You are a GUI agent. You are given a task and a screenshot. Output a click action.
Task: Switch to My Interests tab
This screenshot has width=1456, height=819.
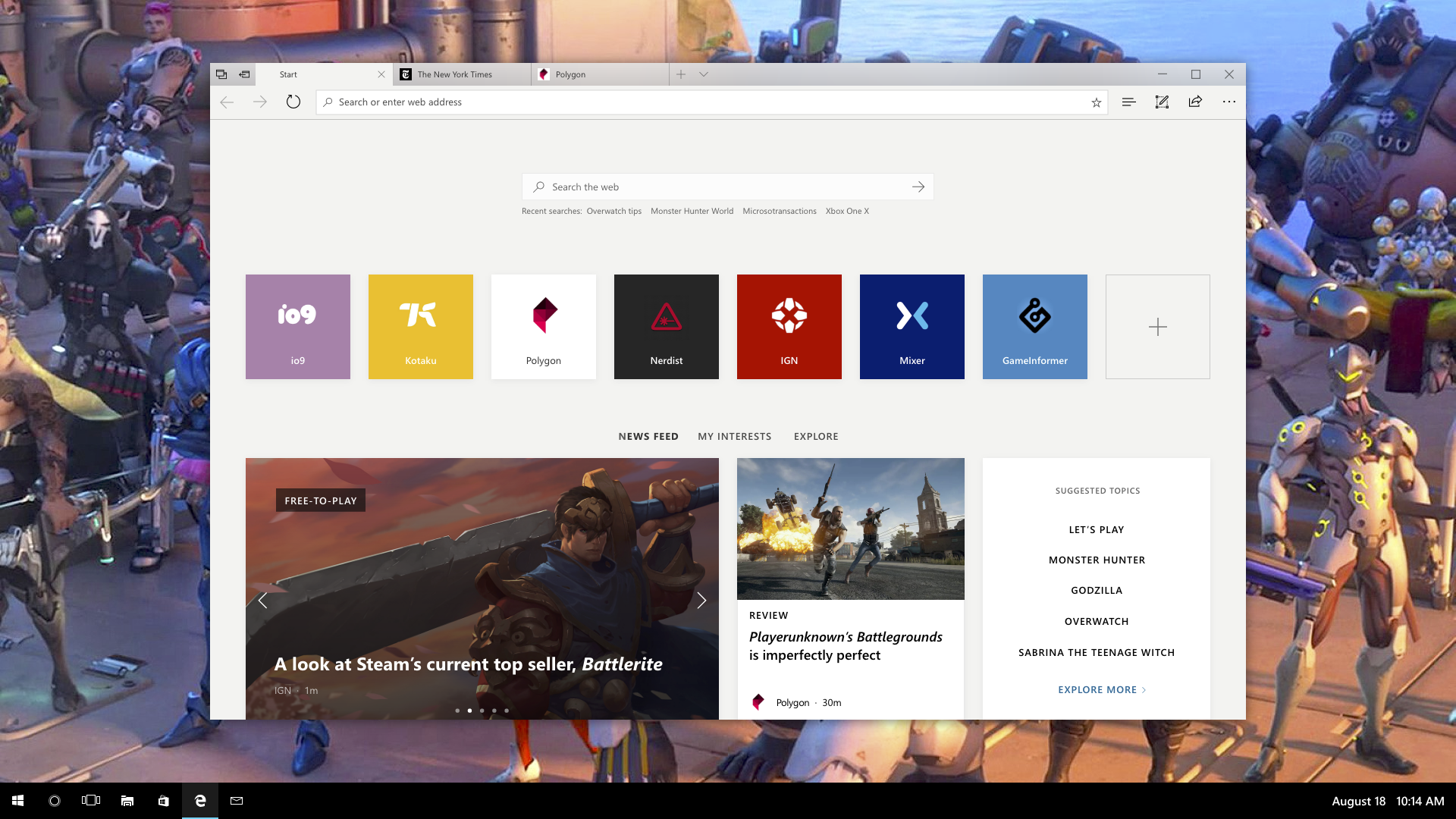click(735, 437)
